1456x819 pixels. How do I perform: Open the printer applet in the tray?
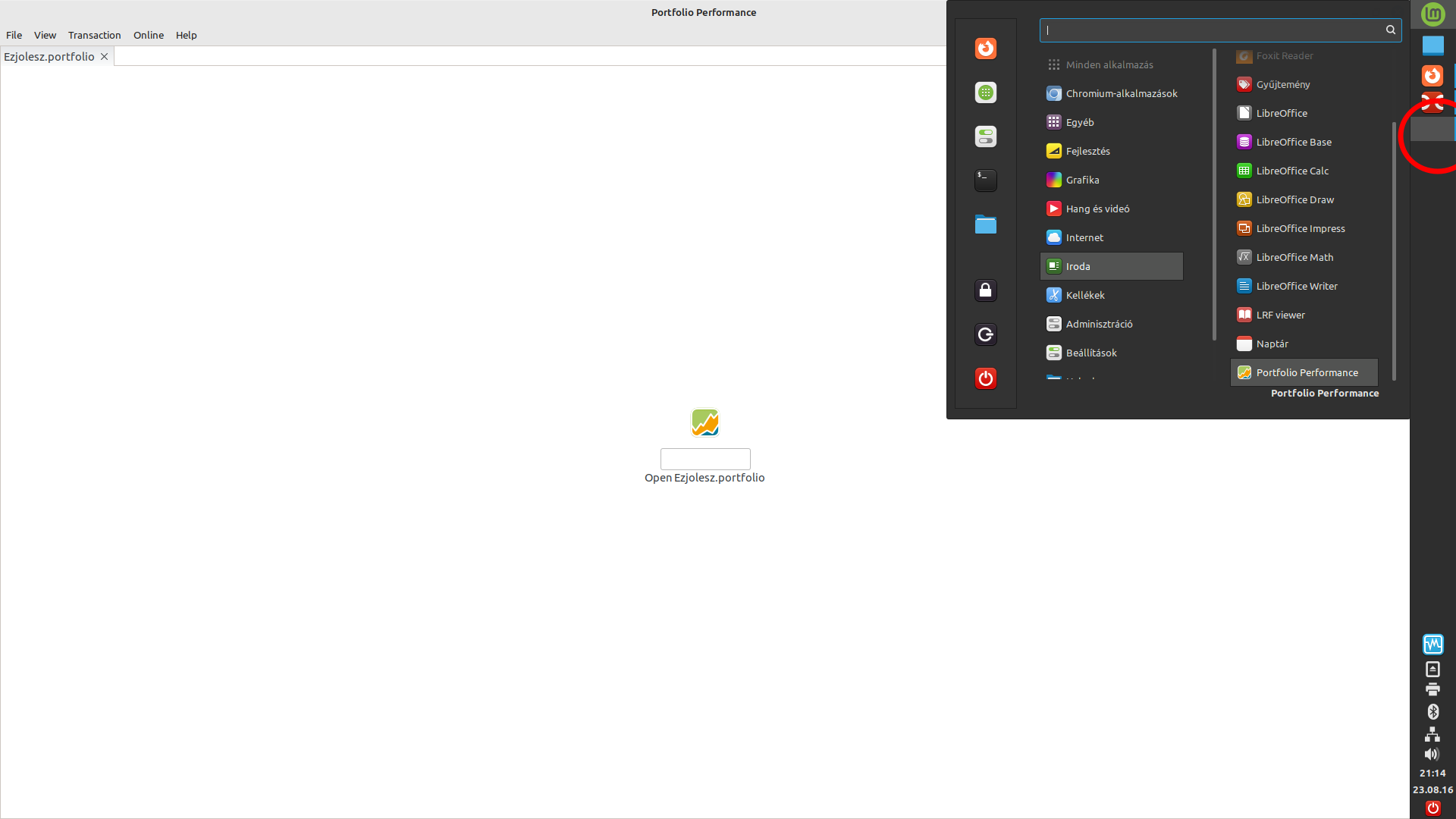(x=1432, y=689)
